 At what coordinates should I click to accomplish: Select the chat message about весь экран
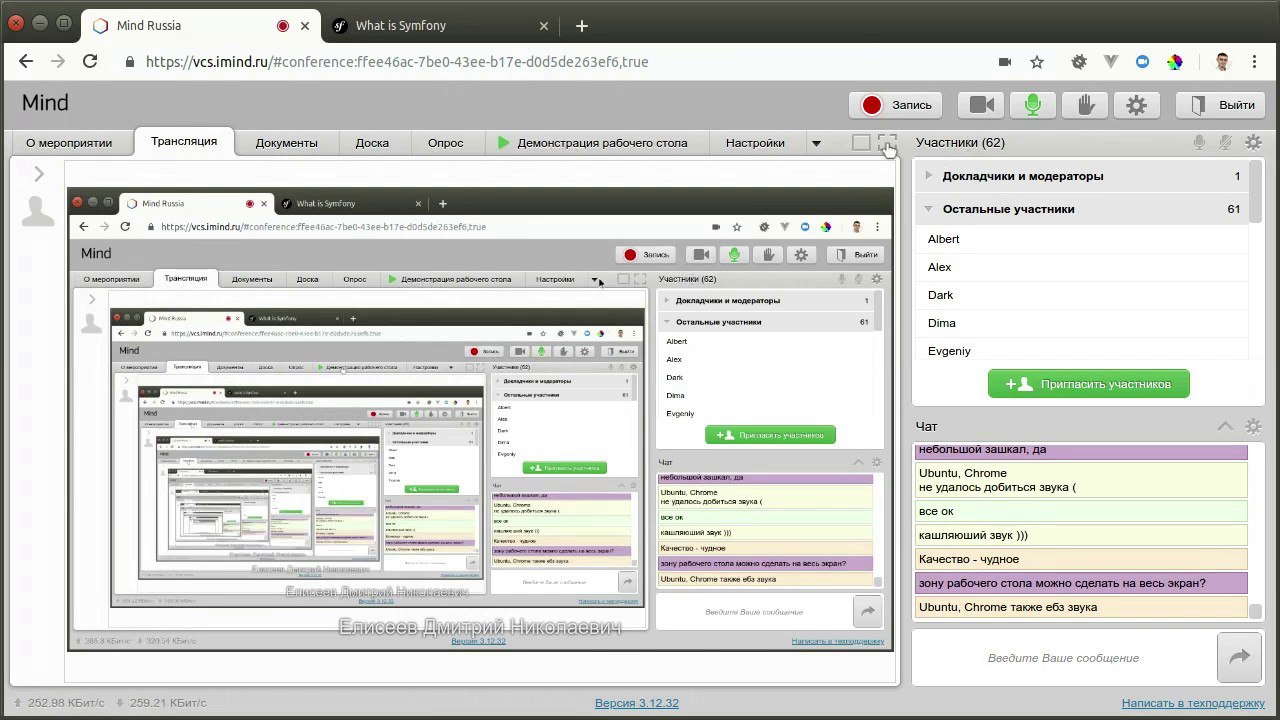coord(1081,583)
